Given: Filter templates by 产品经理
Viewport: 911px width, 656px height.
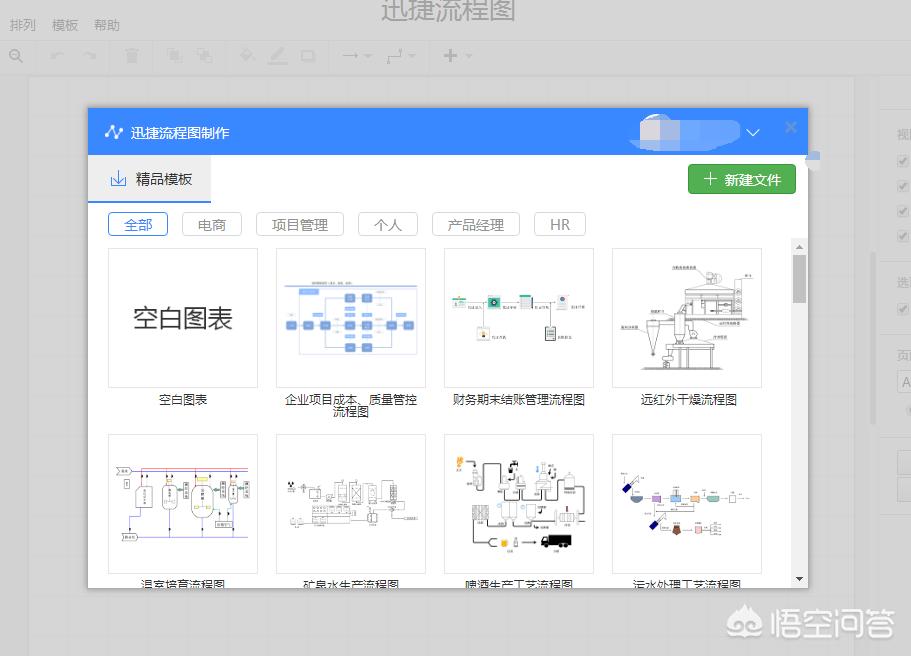Looking at the screenshot, I should point(476,224).
